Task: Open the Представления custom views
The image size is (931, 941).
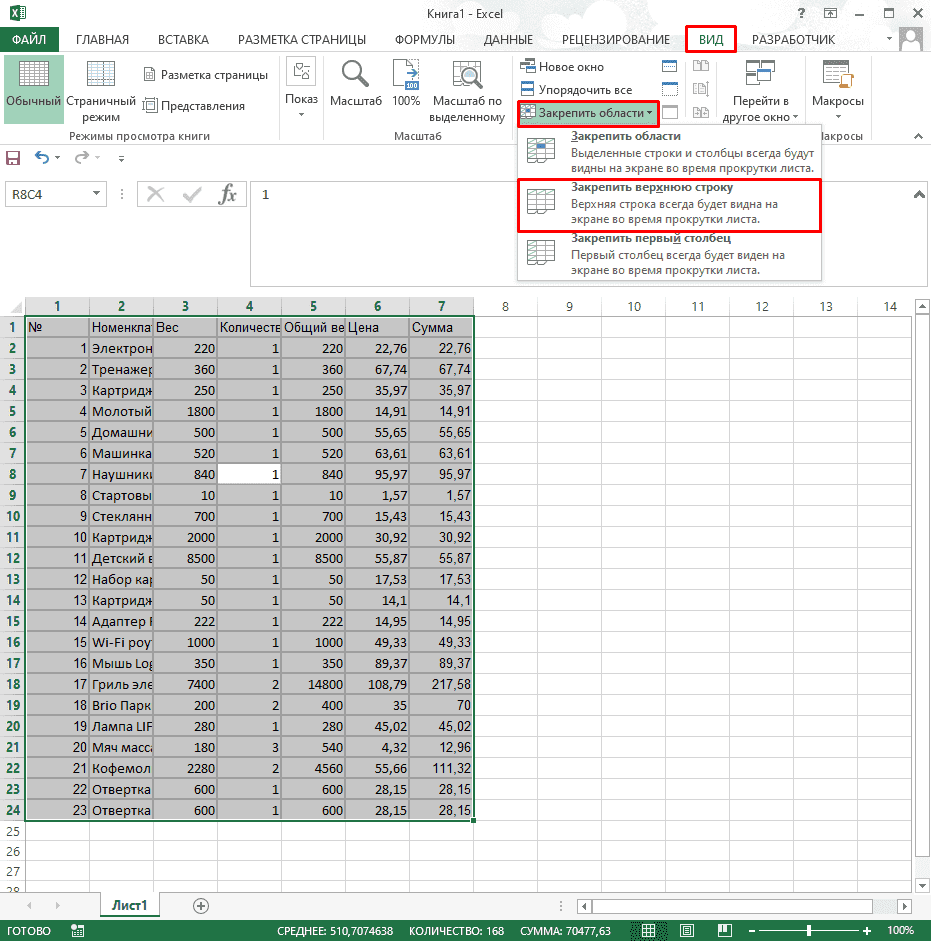Action: click(194, 106)
